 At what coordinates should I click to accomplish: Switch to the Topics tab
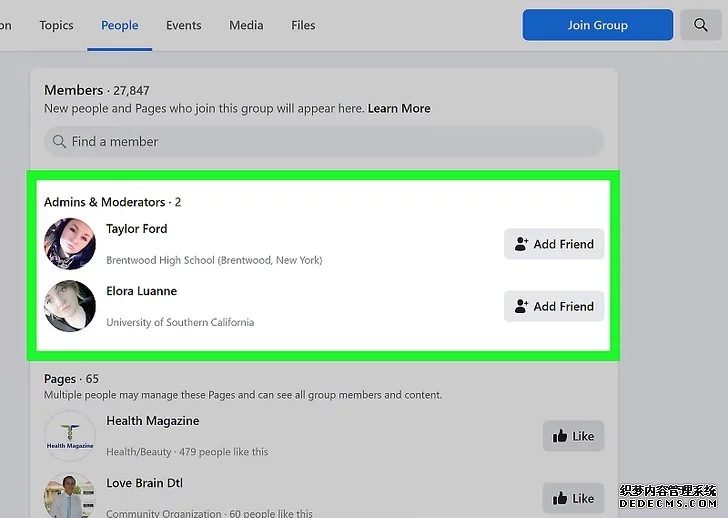[56, 25]
